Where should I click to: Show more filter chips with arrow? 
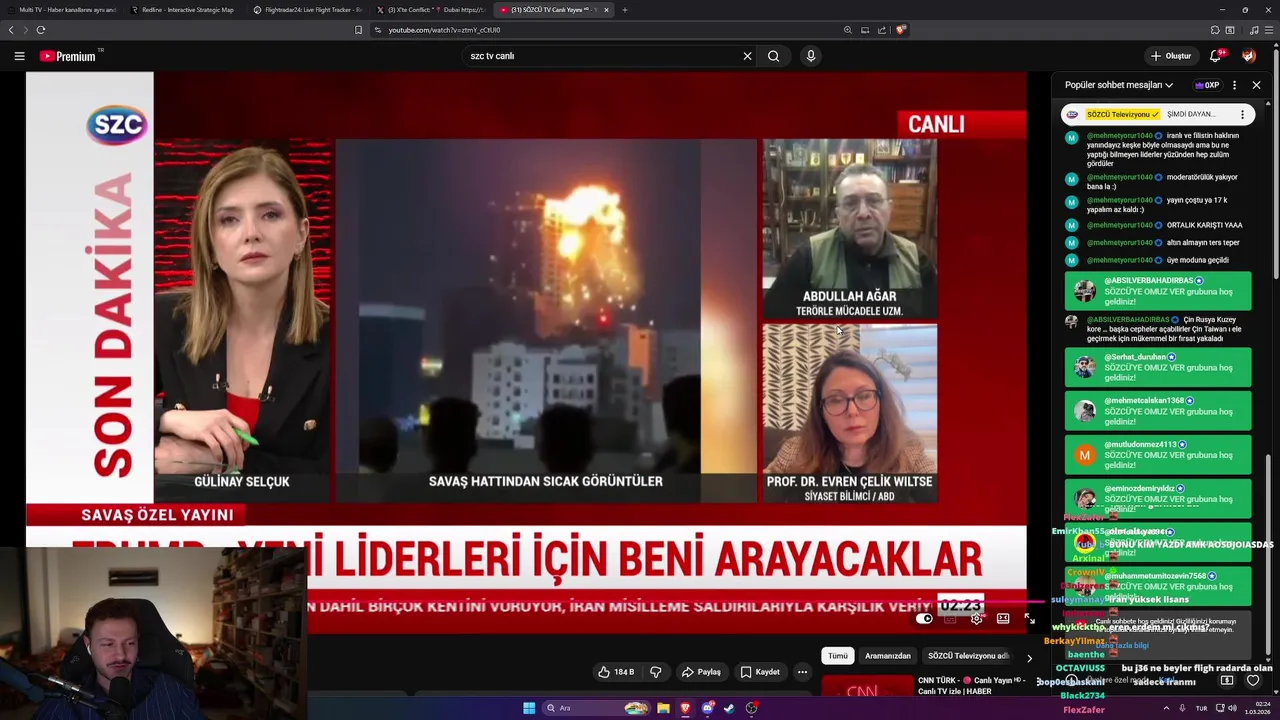tap(1029, 657)
